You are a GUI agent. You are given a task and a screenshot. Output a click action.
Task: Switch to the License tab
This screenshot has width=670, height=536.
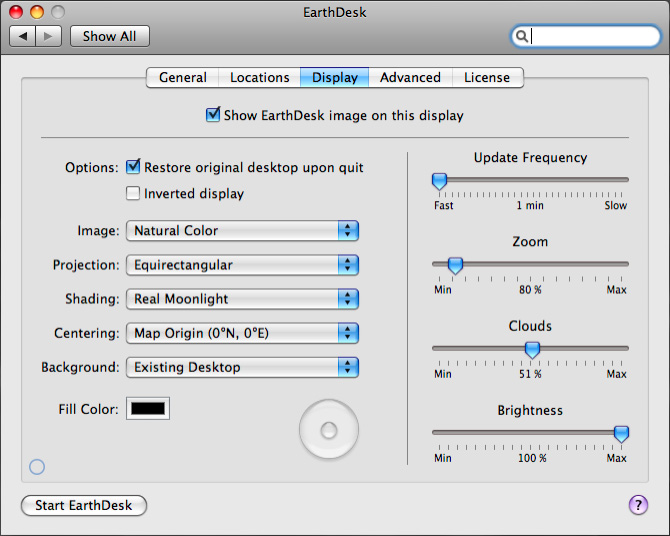(487, 77)
